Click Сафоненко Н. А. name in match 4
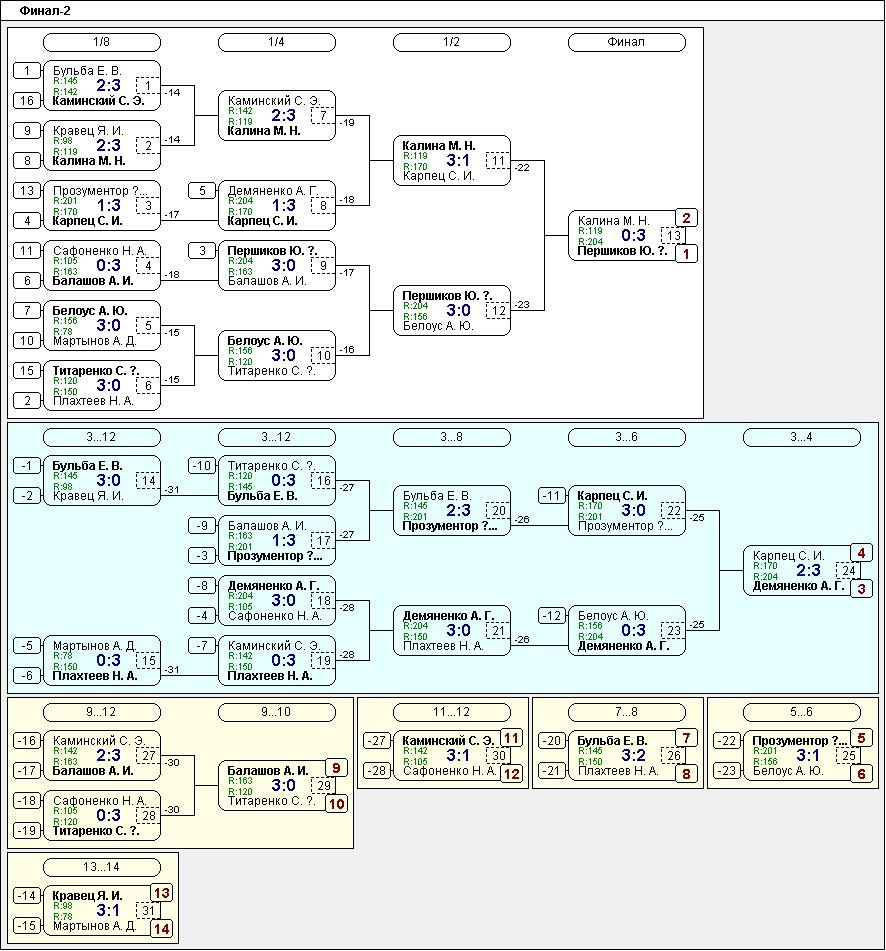The width and height of the screenshot is (886, 951). click(x=99, y=250)
